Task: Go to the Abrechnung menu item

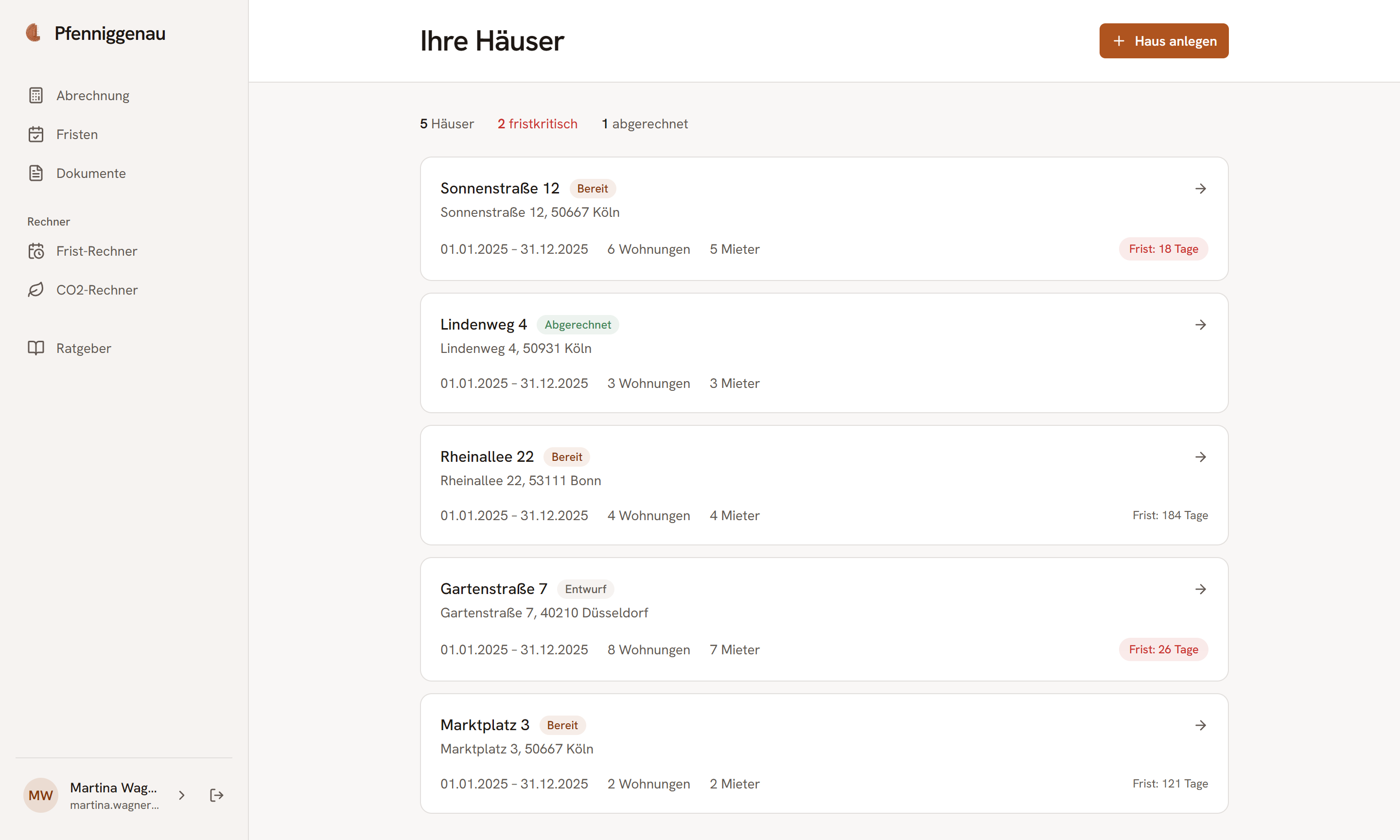Action: click(124, 95)
